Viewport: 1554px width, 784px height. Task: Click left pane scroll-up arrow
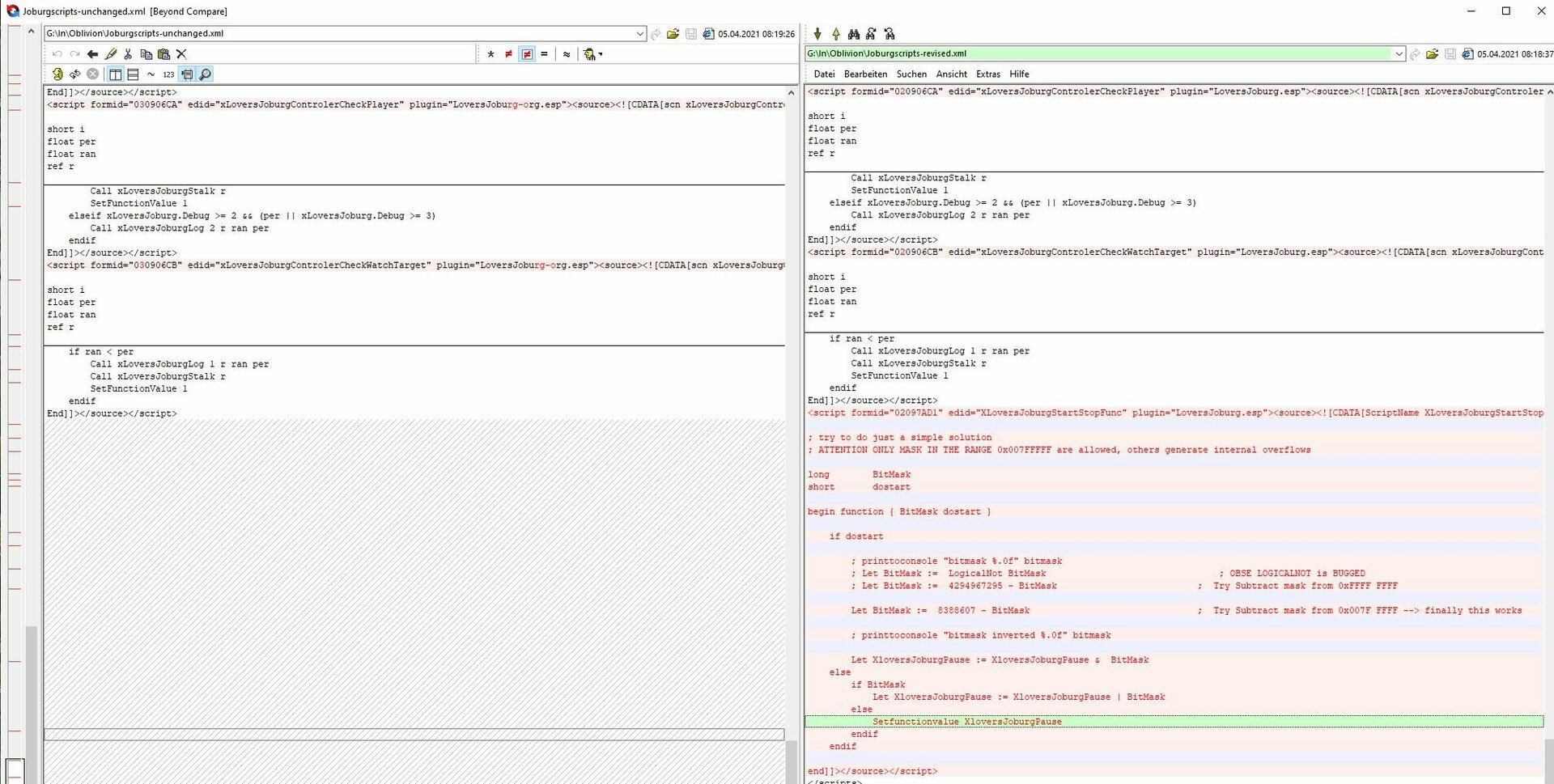click(791, 92)
